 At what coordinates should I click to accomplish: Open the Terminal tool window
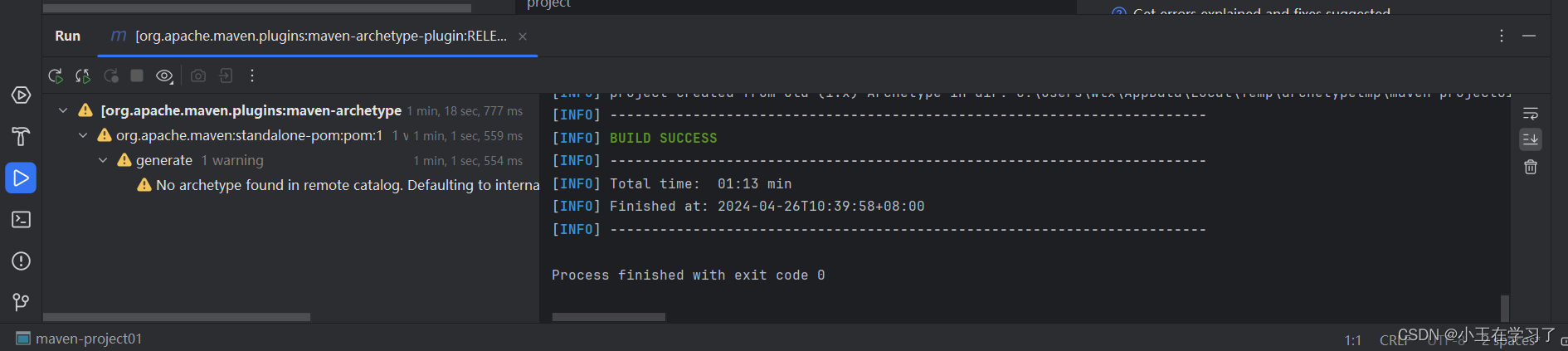(x=21, y=219)
